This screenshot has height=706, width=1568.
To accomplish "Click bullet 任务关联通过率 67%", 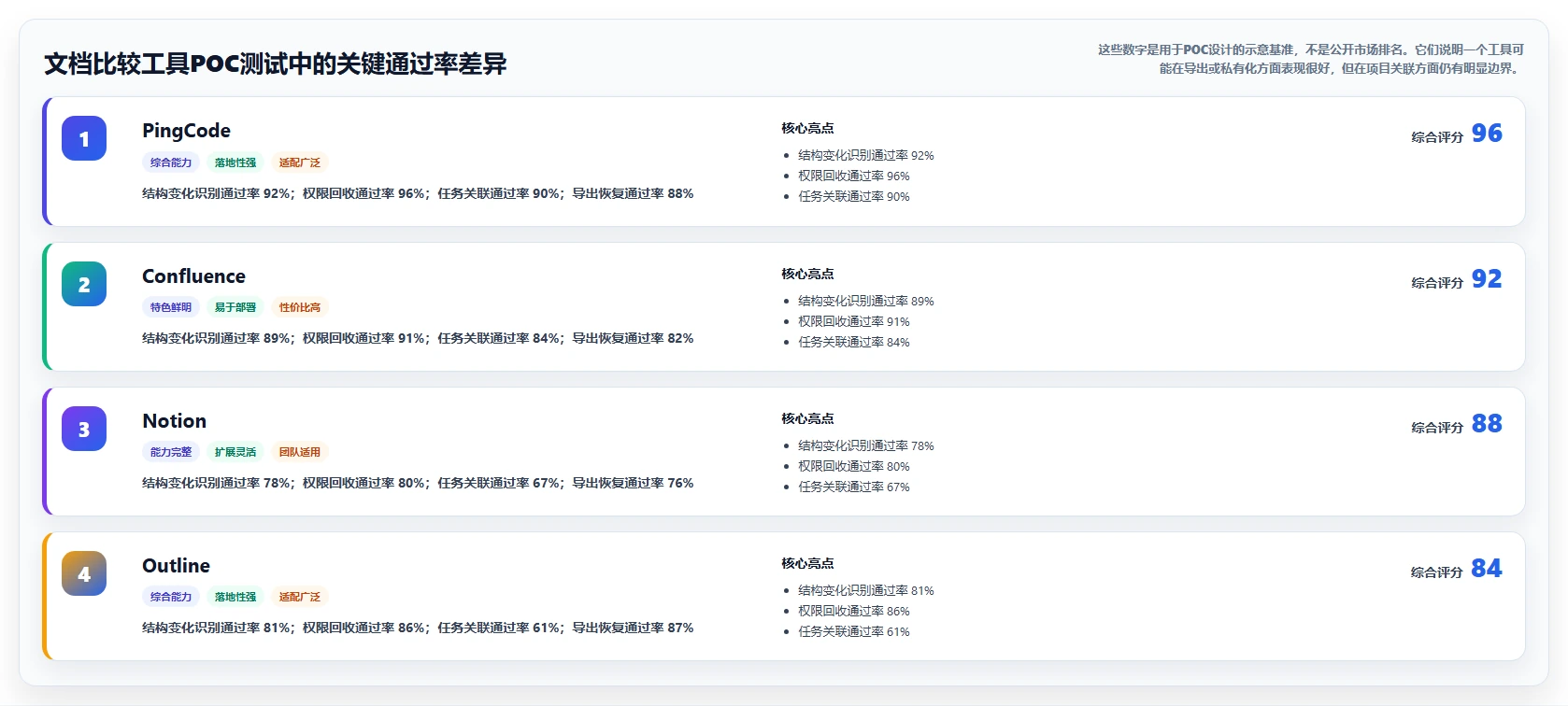I will click(x=854, y=487).
